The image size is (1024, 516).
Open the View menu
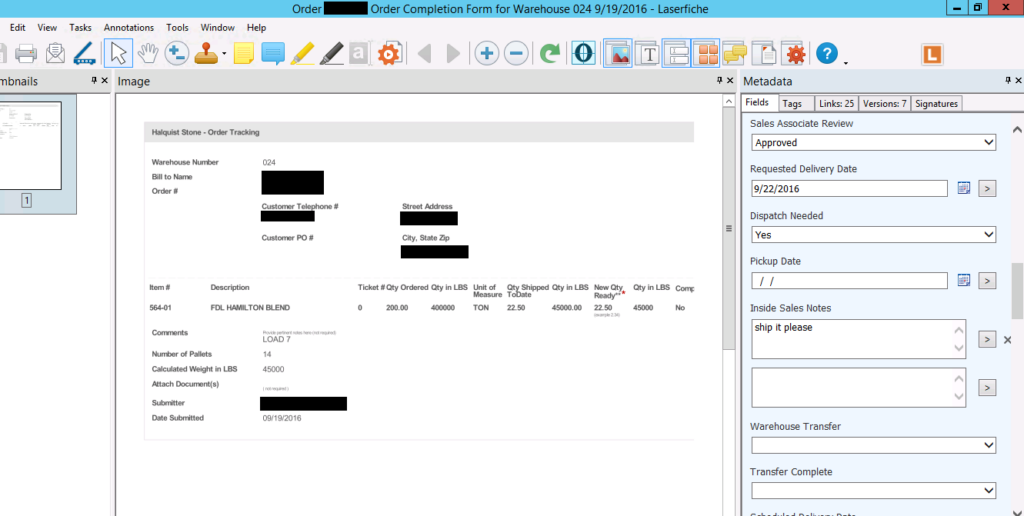click(47, 27)
